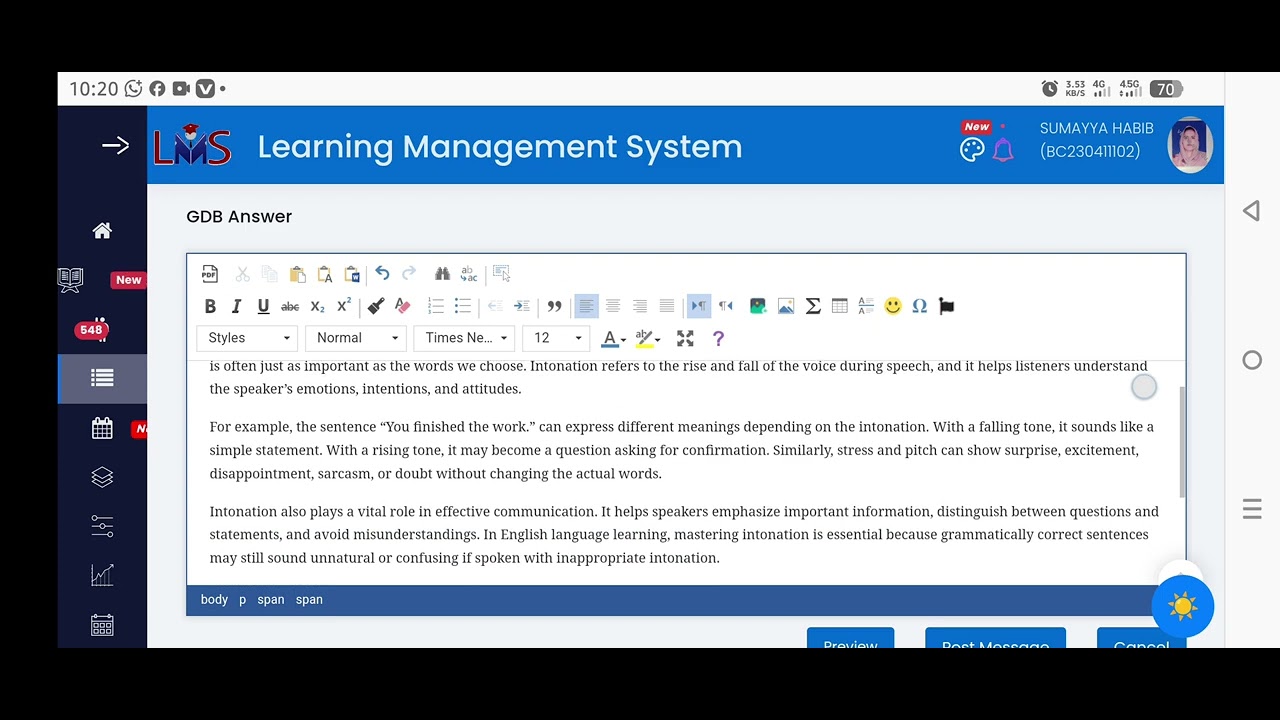
Task: Click the Select All icon
Action: click(x=502, y=273)
